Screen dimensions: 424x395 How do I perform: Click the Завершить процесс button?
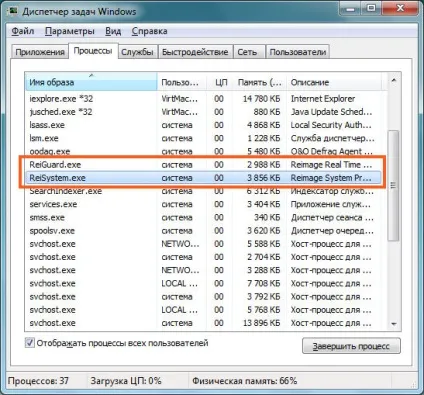click(351, 346)
